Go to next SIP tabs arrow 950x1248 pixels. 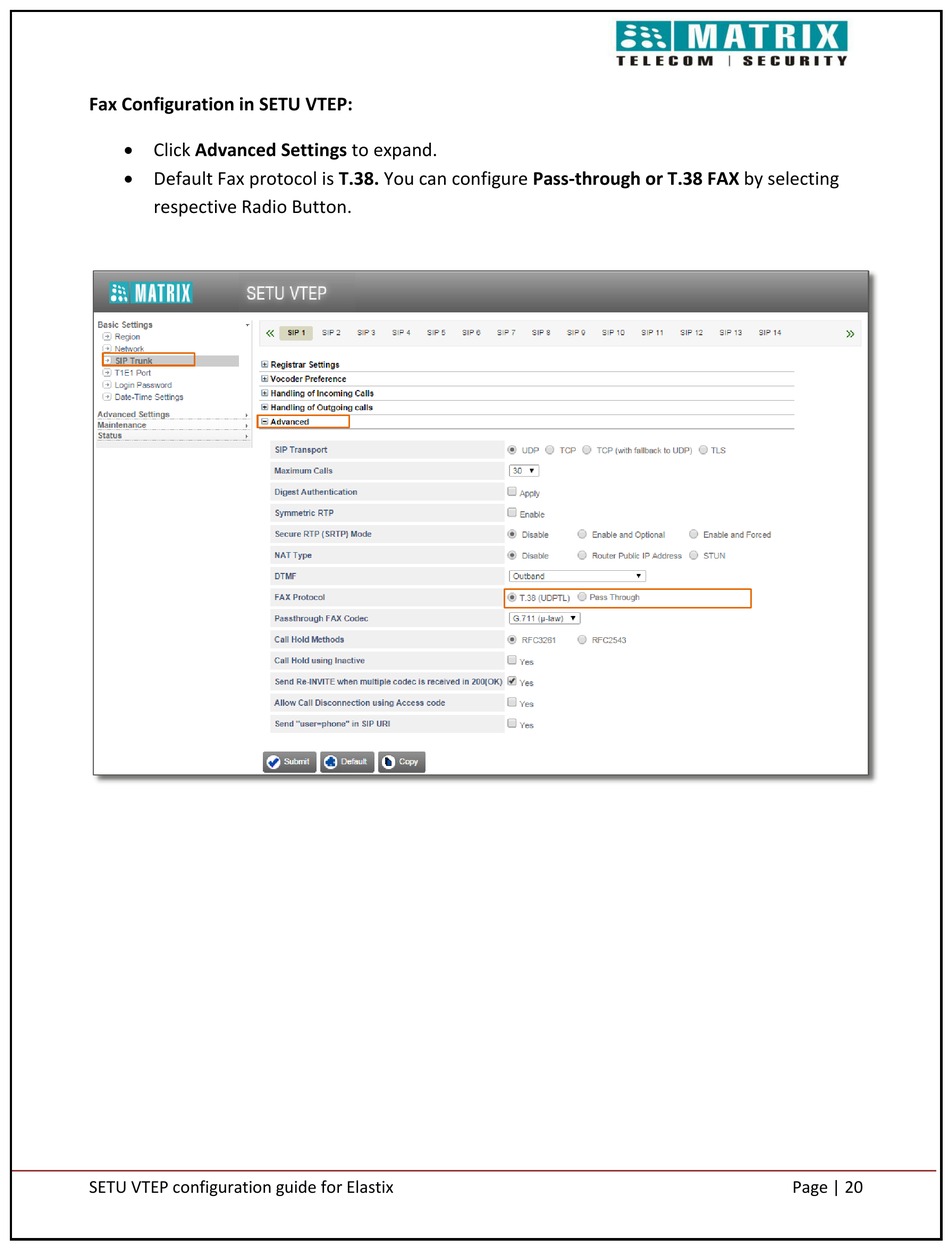pyautogui.click(x=850, y=333)
